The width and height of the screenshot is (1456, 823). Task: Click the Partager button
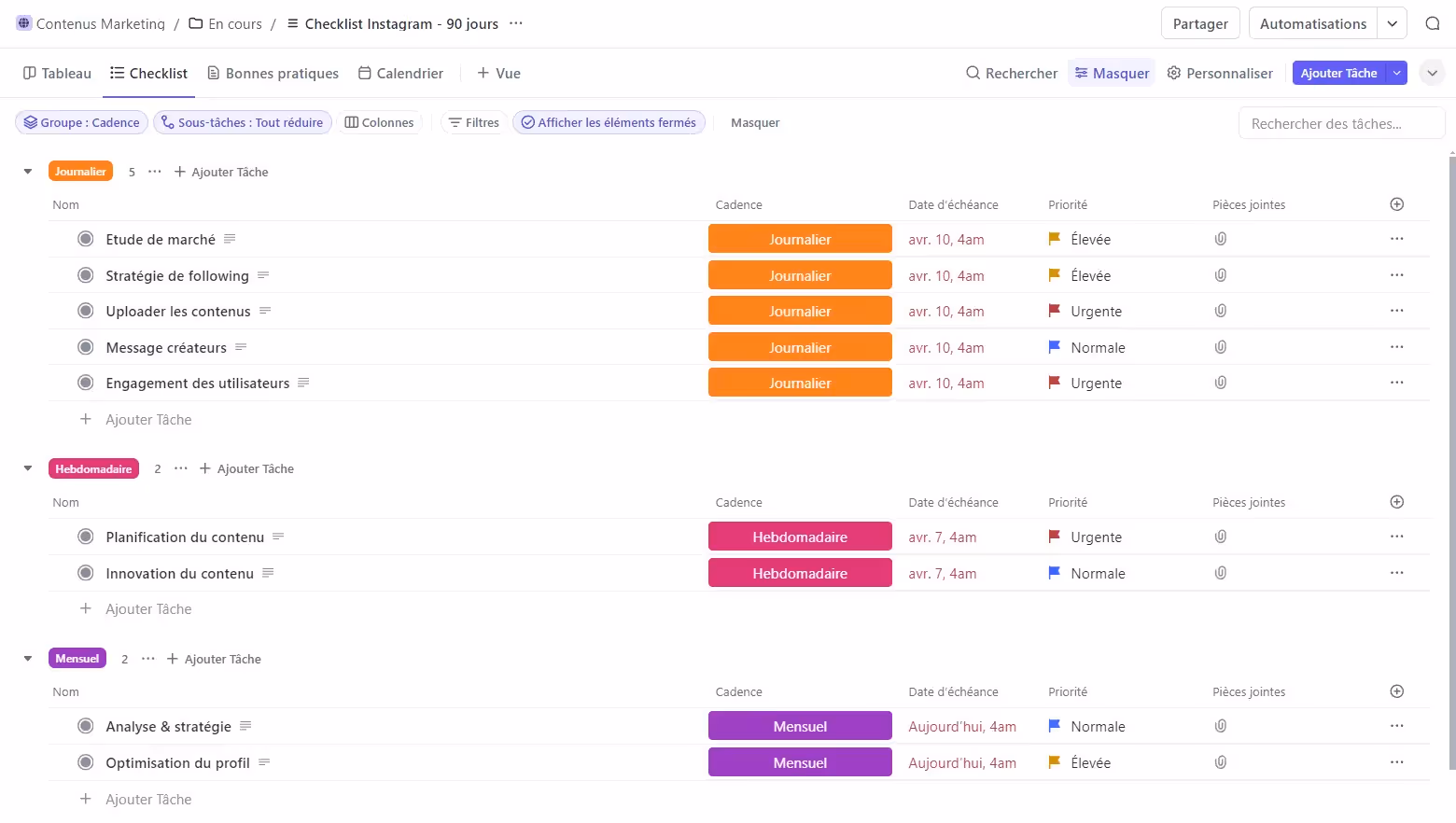1199,23
